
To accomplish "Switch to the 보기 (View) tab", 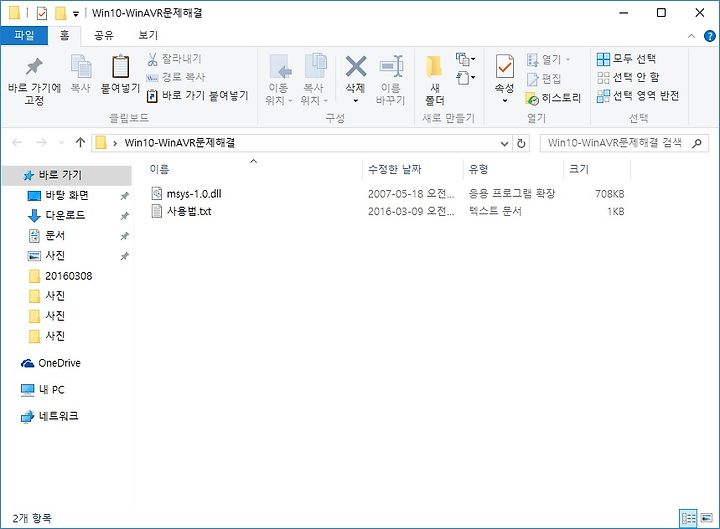I will point(148,35).
